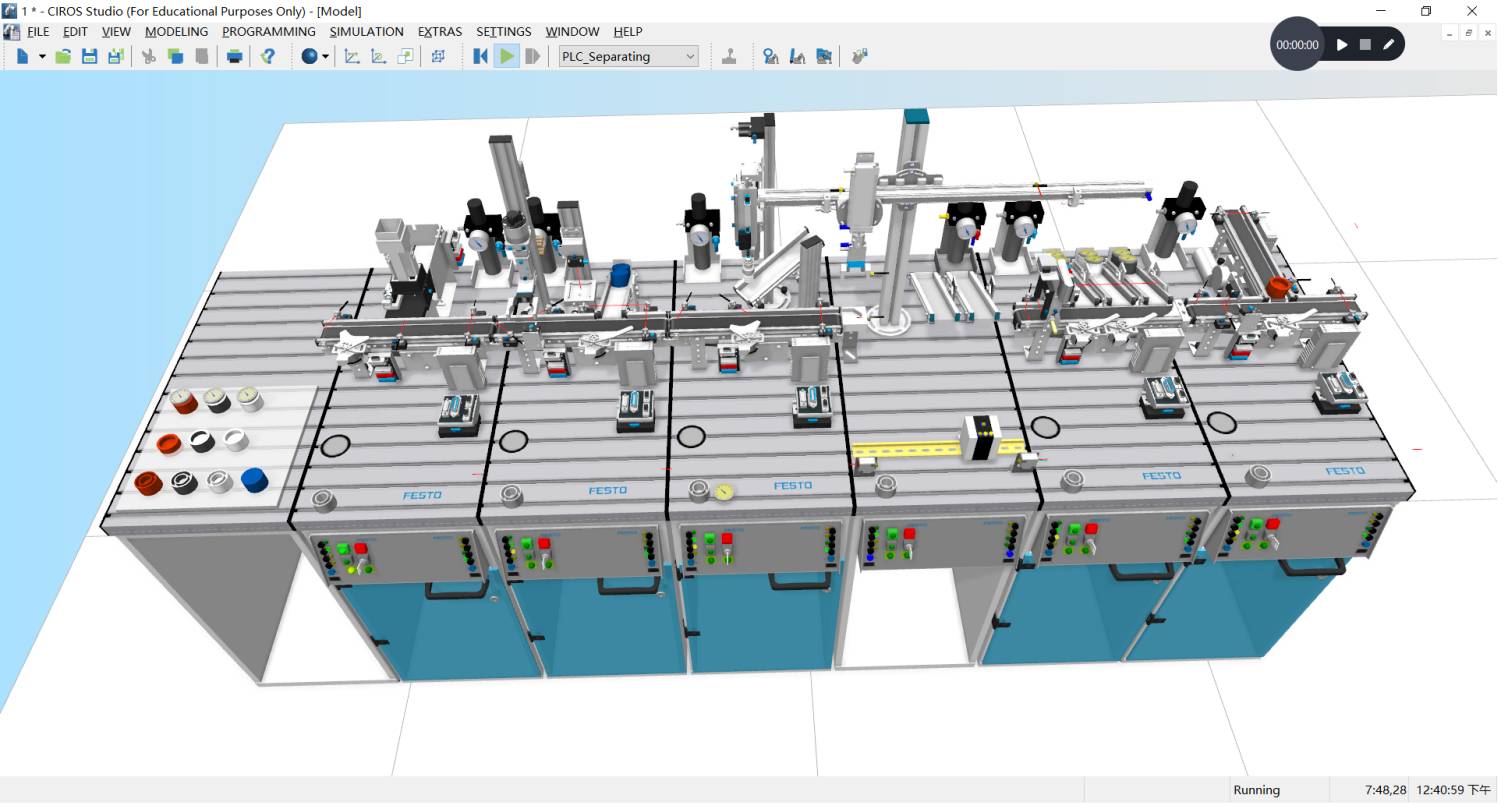This screenshot has height=809, width=1508.
Task: Click the recorder pencil annotate button
Action: click(1388, 45)
